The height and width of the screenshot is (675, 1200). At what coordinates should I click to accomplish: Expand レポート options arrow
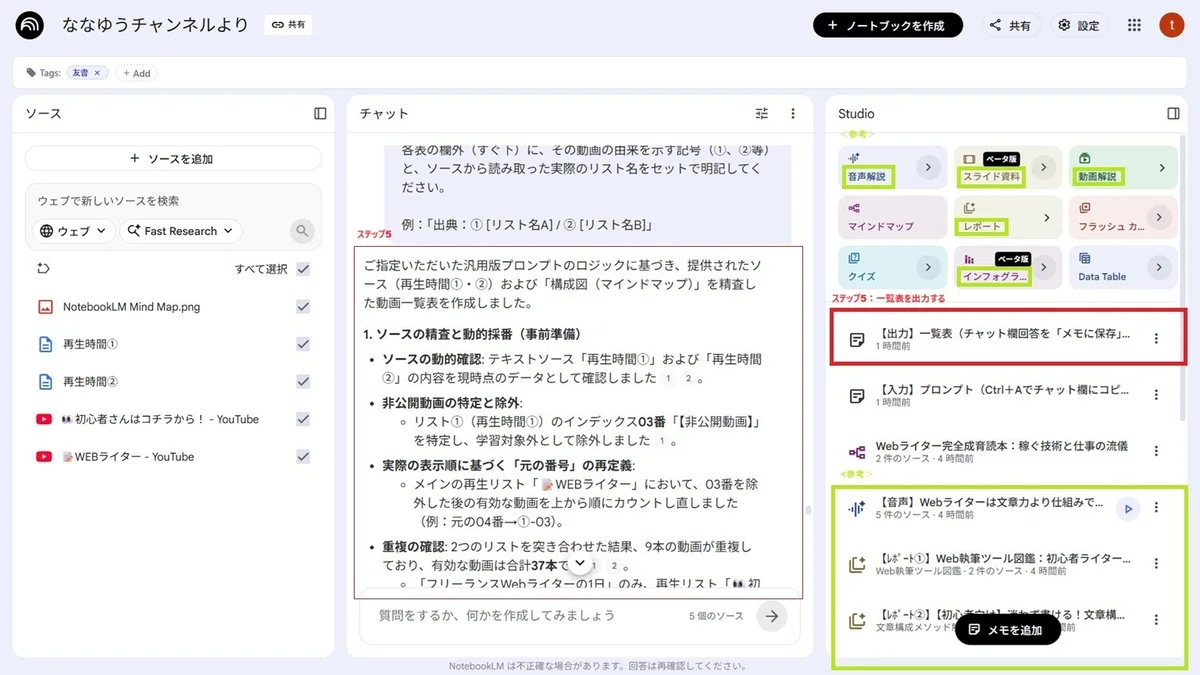point(1047,217)
